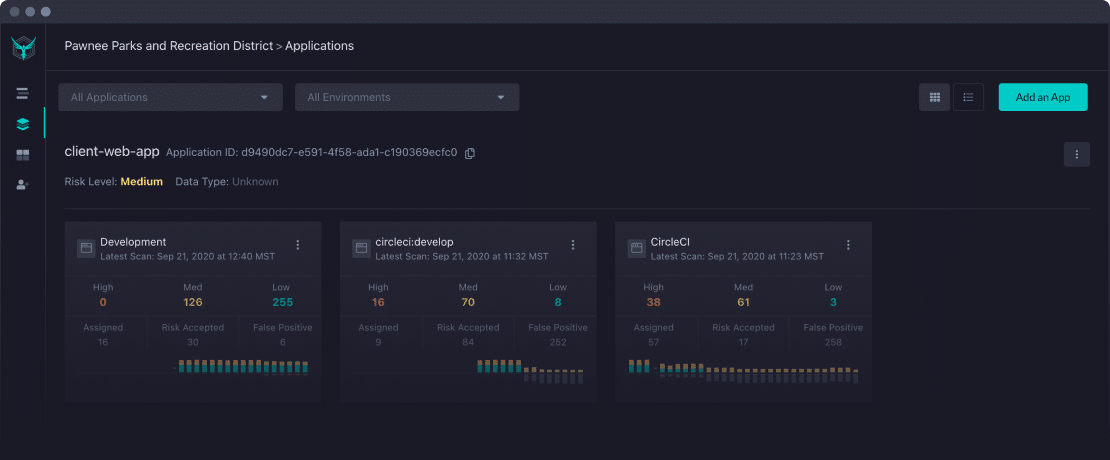
Task: Click Low count 255 in Development
Action: coord(282,302)
